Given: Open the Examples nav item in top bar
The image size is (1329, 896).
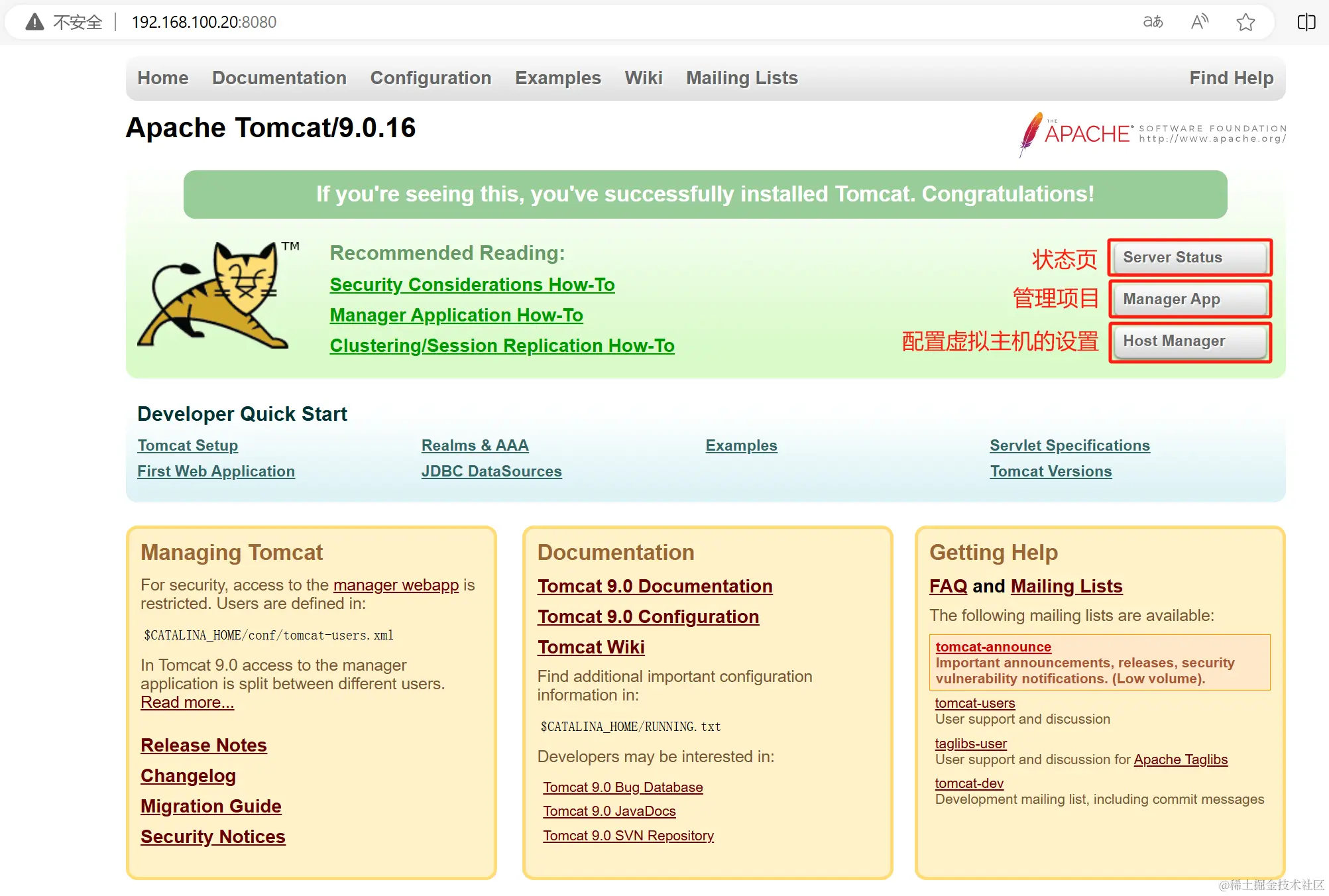Looking at the screenshot, I should click(x=558, y=78).
